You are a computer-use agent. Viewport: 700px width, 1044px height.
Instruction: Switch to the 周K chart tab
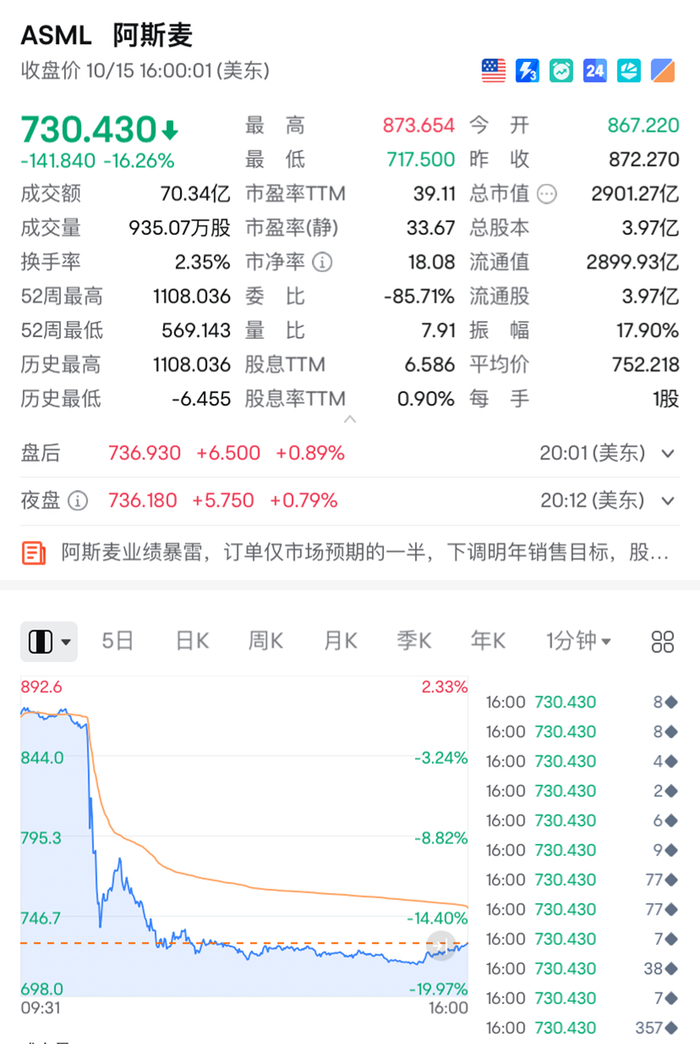click(266, 641)
